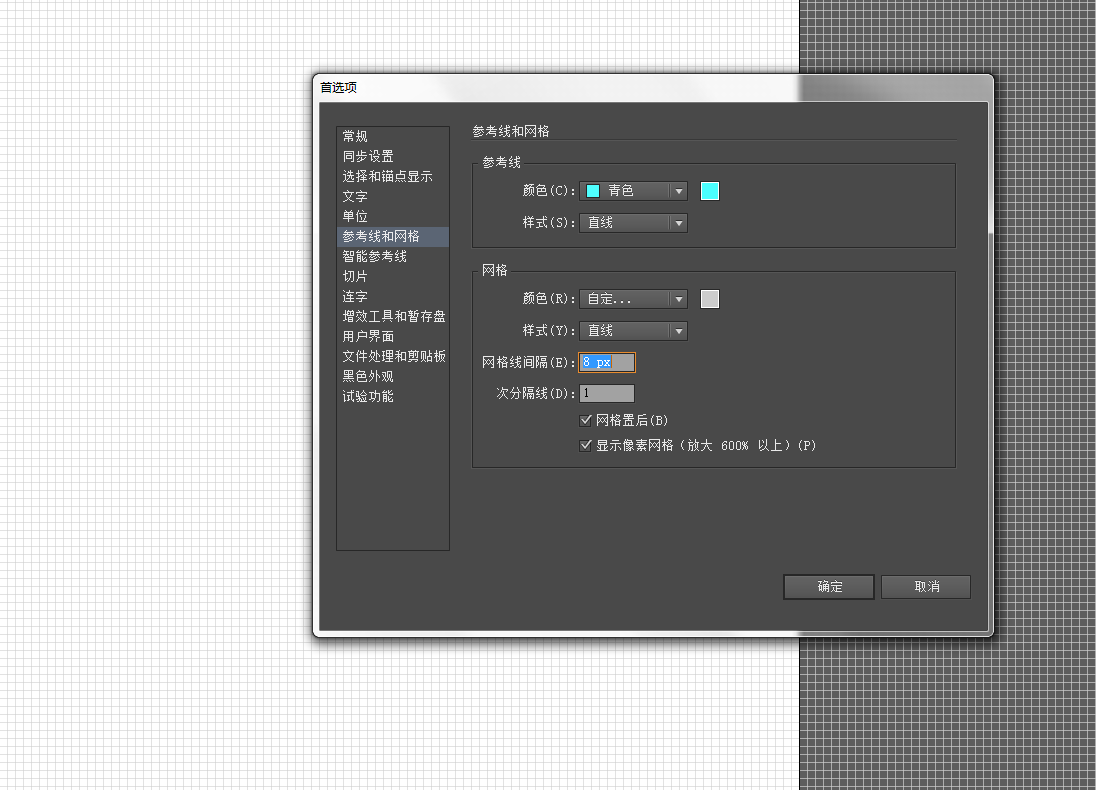Screen dimensions: 1096x790
Task: Confirm settings with the 确定 button
Action: click(828, 587)
